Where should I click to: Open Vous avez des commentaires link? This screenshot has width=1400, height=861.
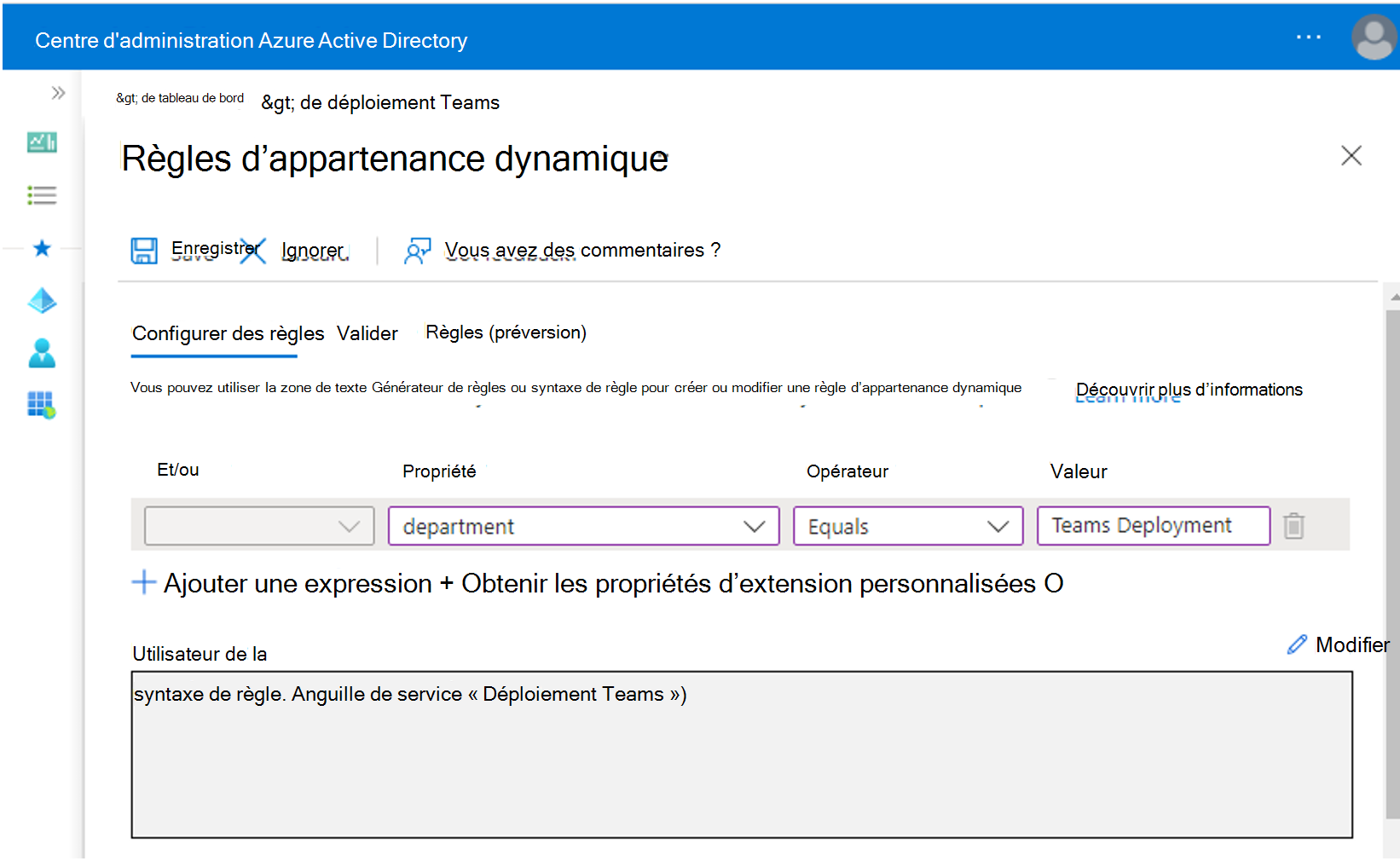582,250
